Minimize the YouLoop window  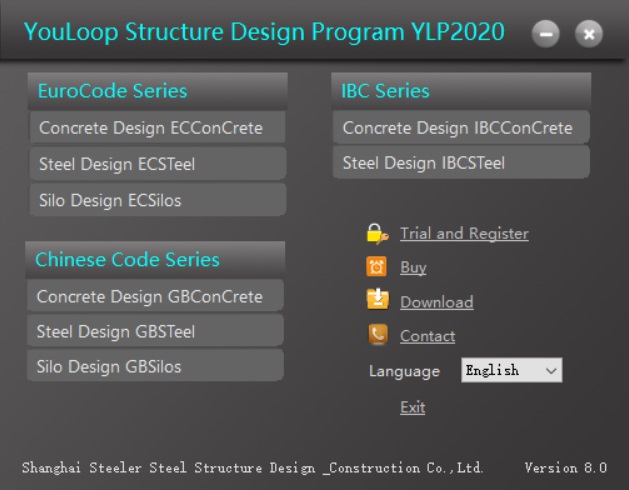(x=546, y=34)
